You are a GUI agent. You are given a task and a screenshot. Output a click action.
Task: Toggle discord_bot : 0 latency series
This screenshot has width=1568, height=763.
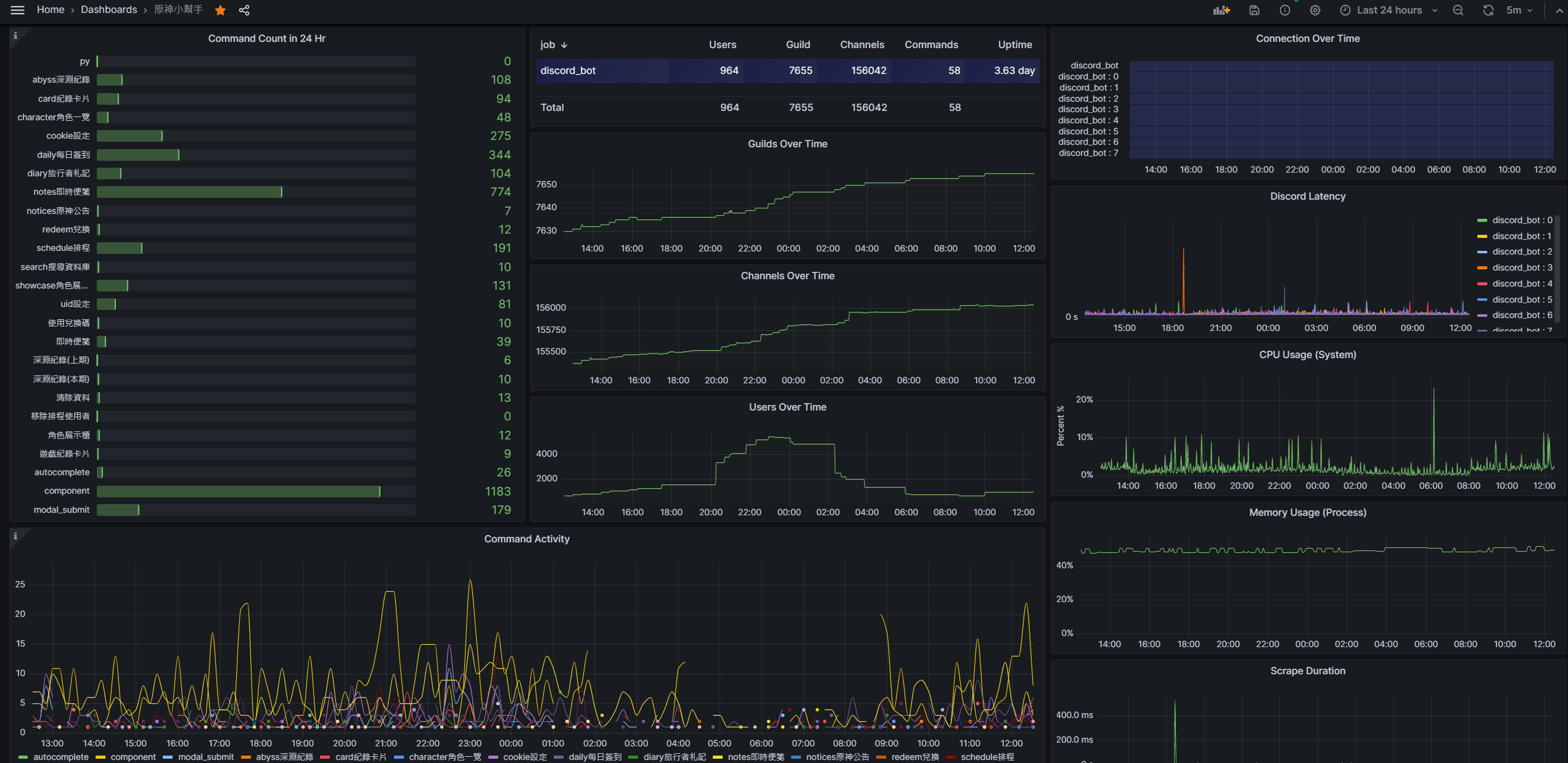(x=1521, y=220)
